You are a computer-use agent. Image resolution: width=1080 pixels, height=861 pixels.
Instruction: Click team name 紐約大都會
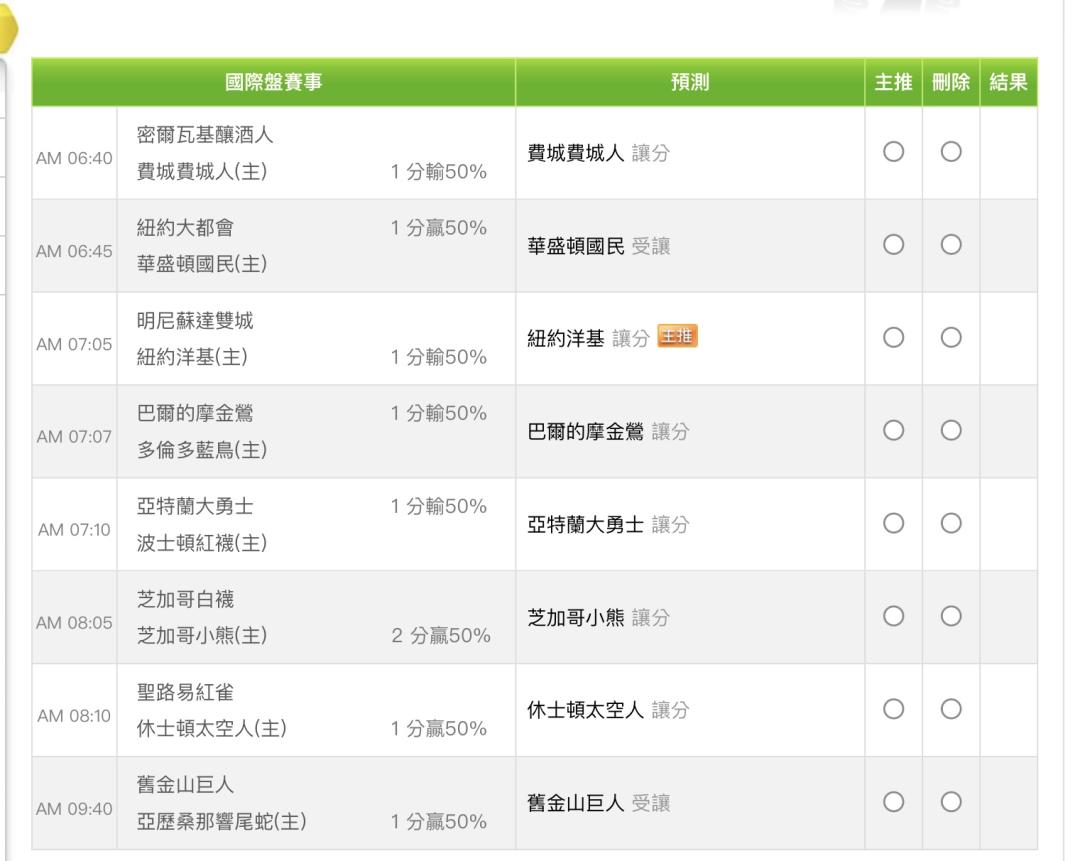pyautogui.click(x=185, y=227)
